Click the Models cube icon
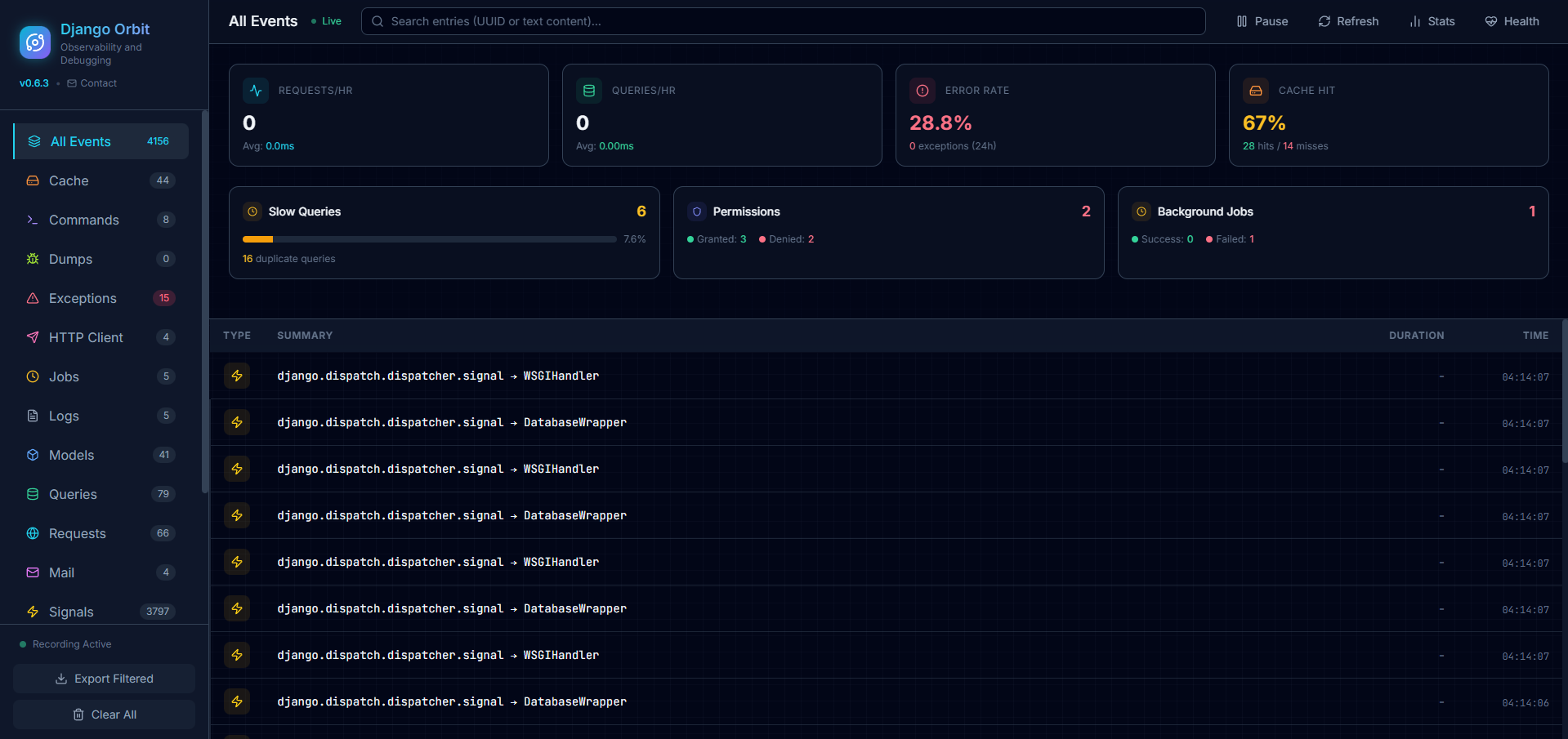This screenshot has height=739, width=1568. (33, 455)
